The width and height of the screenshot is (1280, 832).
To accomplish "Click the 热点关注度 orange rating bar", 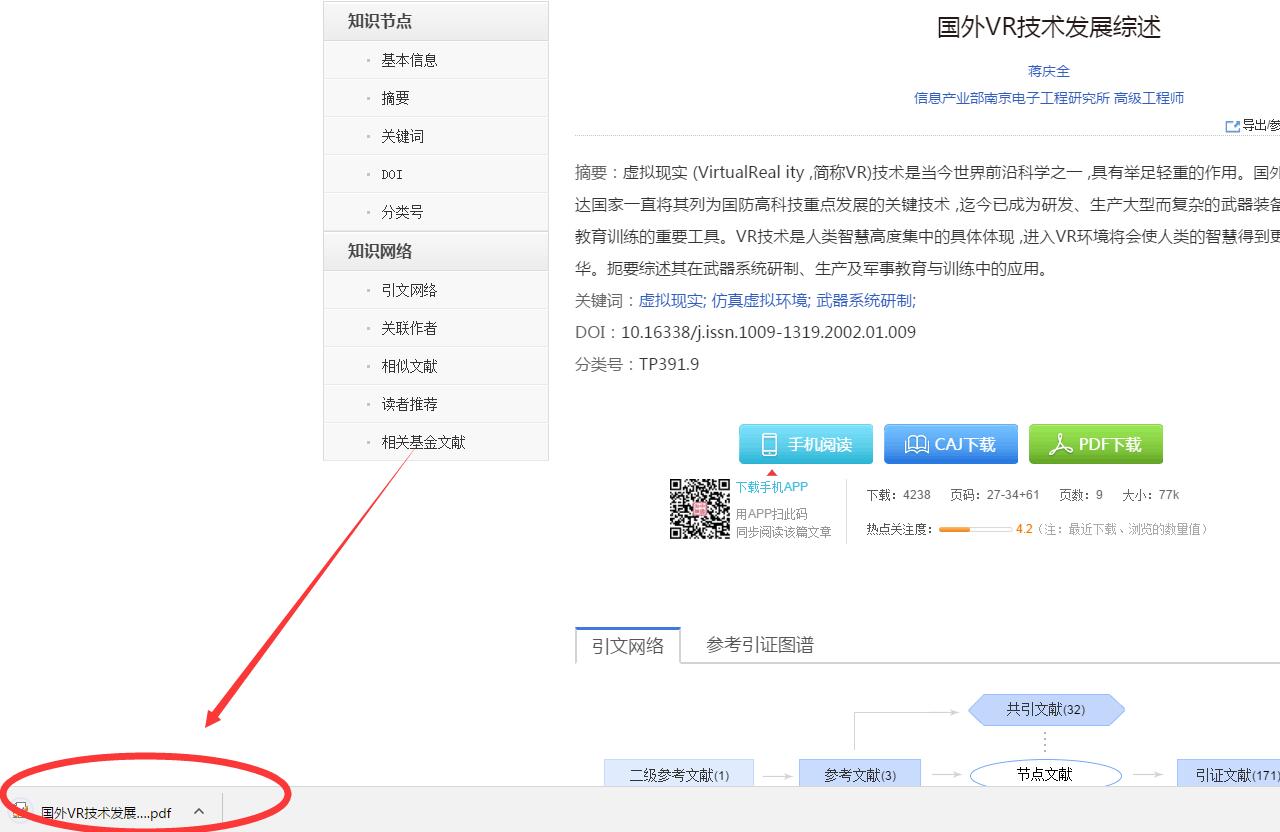I will point(973,529).
